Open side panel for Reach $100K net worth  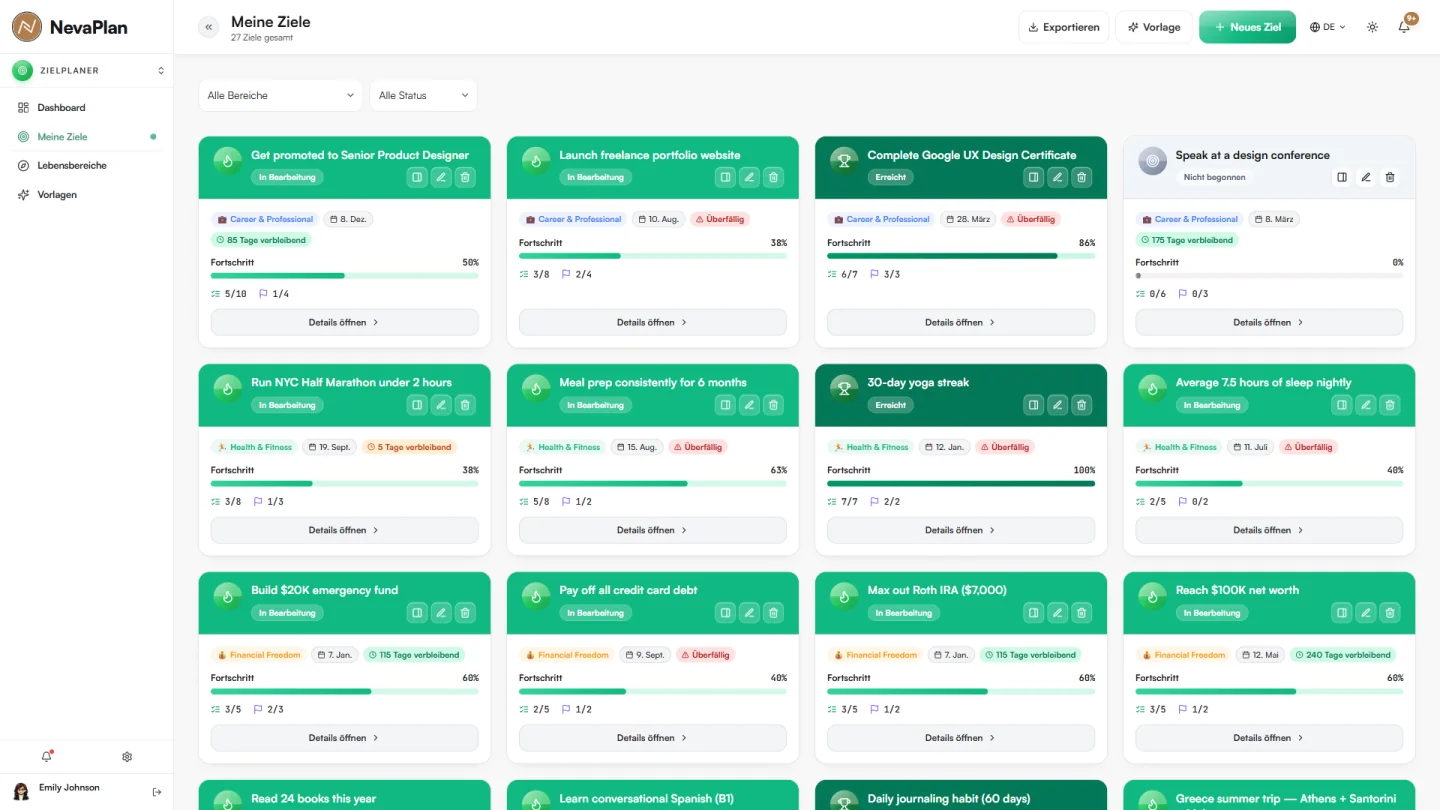coord(1341,613)
